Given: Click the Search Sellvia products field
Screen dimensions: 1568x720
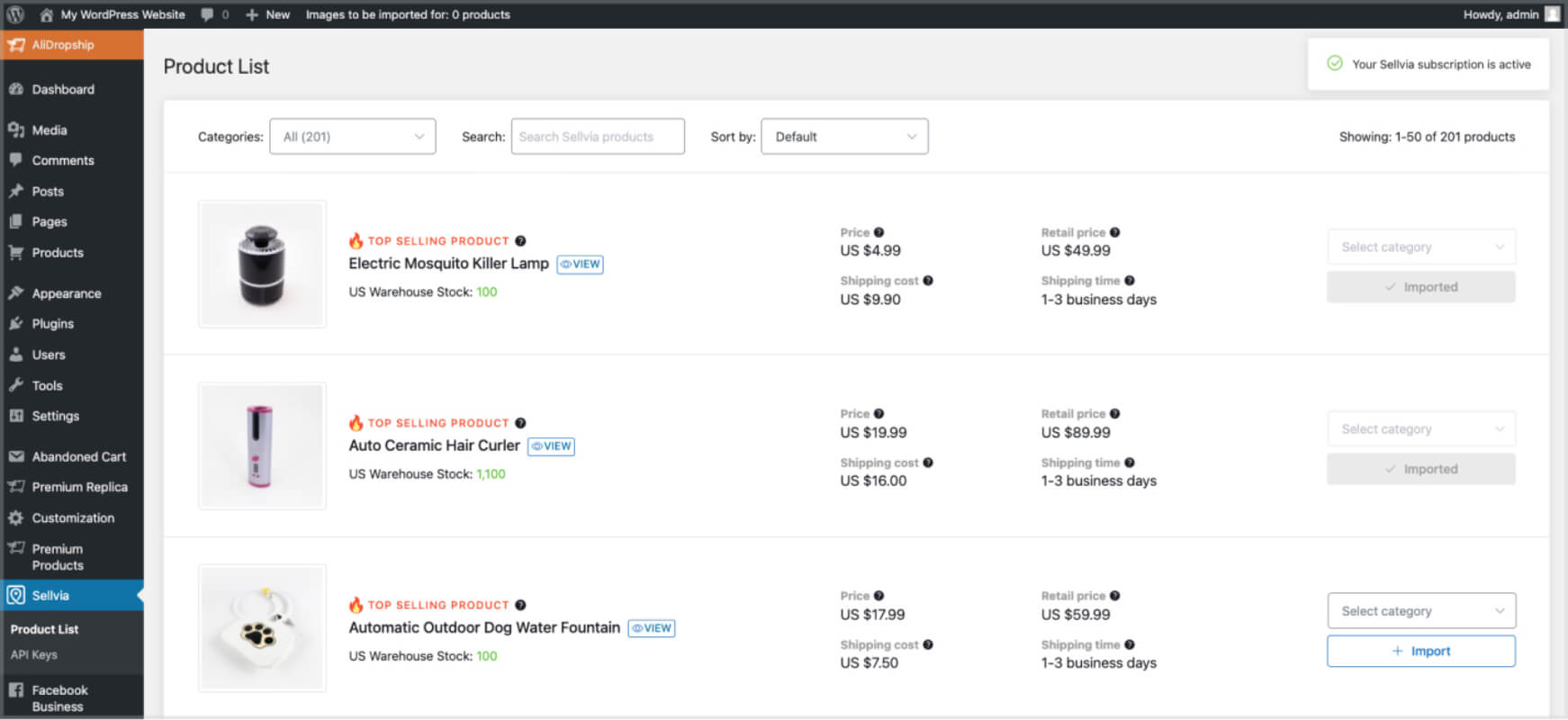Looking at the screenshot, I should click(598, 137).
